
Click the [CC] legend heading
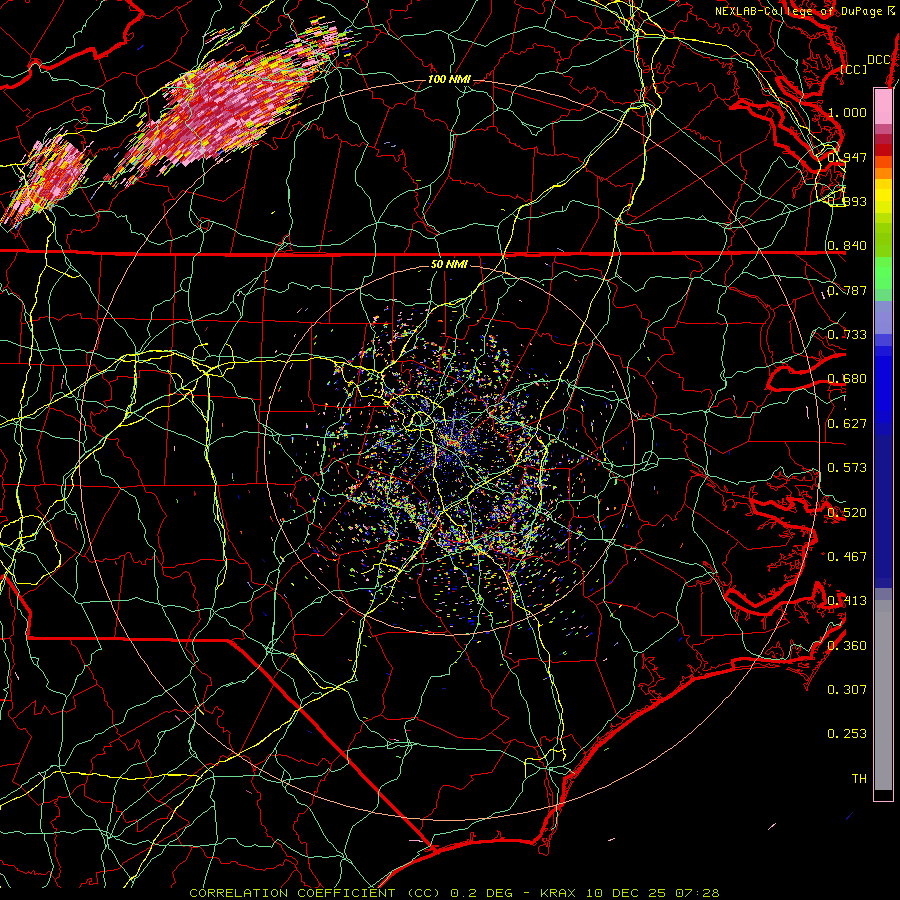pos(854,70)
